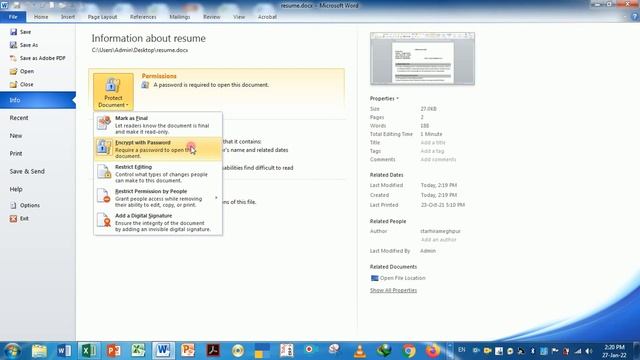Open the Recent documents list
This screenshot has width=640, height=360.
(19, 118)
